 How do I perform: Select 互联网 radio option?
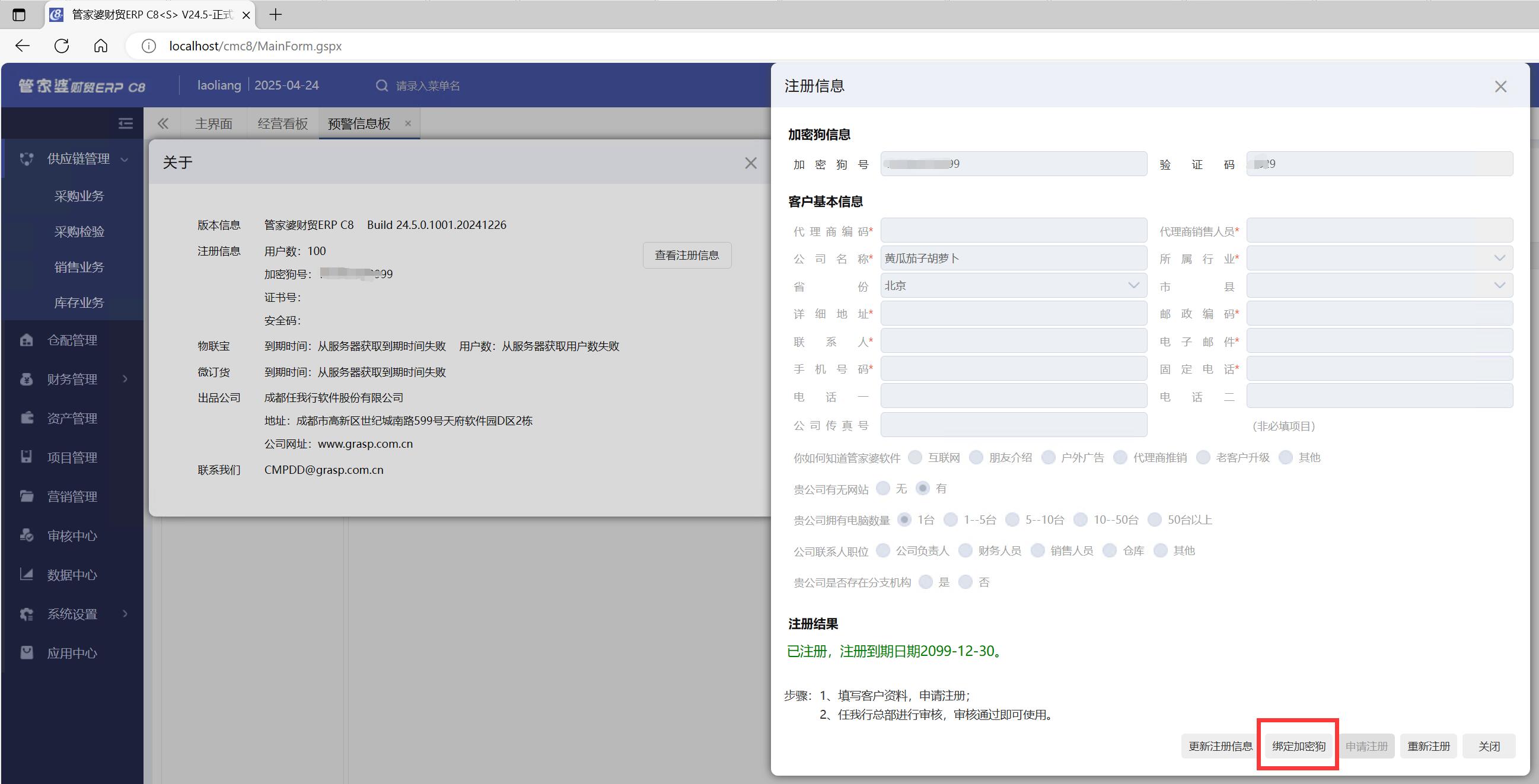coord(915,458)
